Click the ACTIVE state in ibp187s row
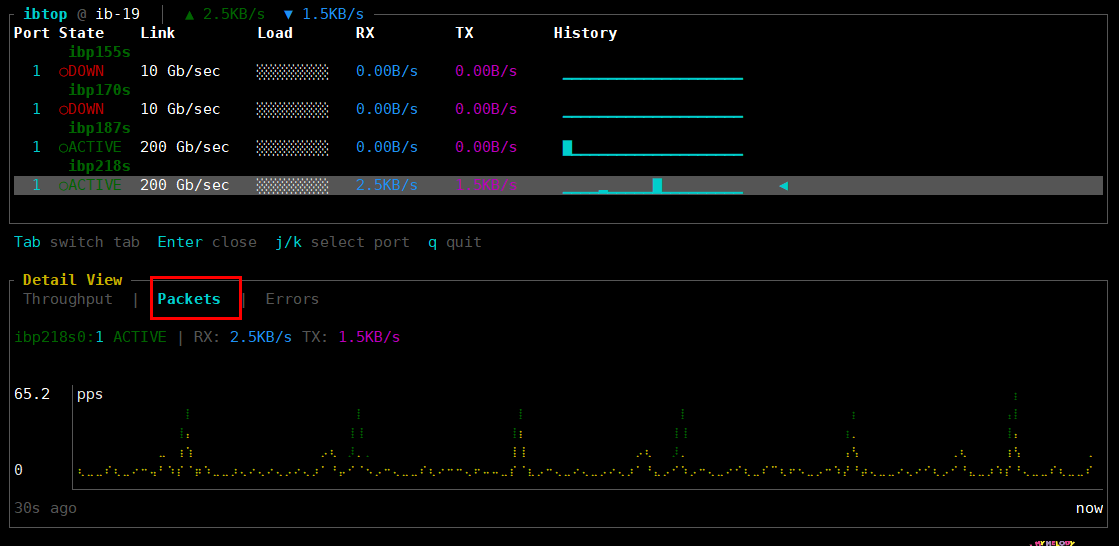The image size is (1119, 546). [x=95, y=147]
